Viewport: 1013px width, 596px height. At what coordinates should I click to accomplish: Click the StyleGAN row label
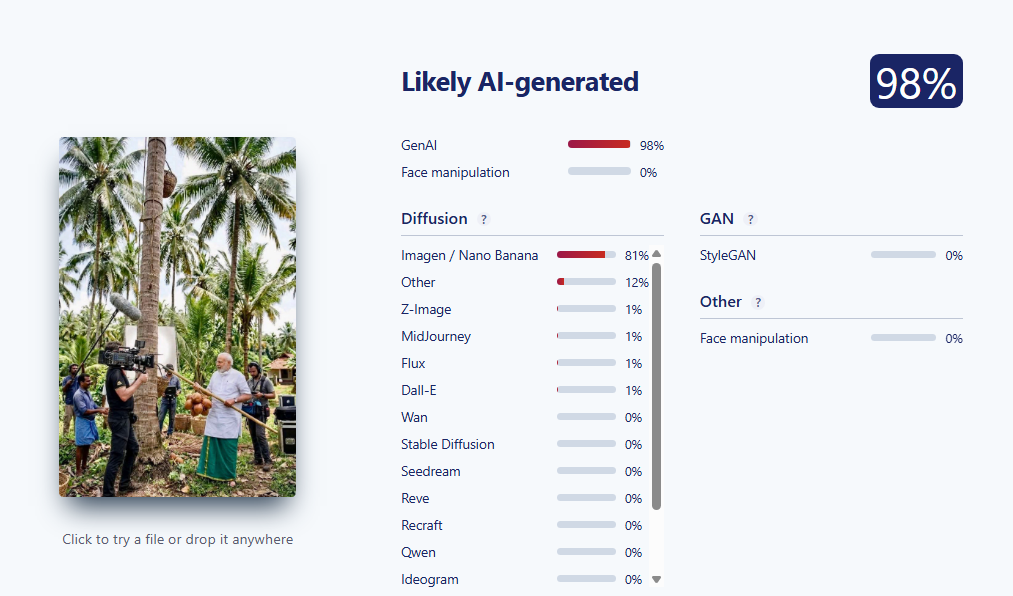(x=728, y=255)
